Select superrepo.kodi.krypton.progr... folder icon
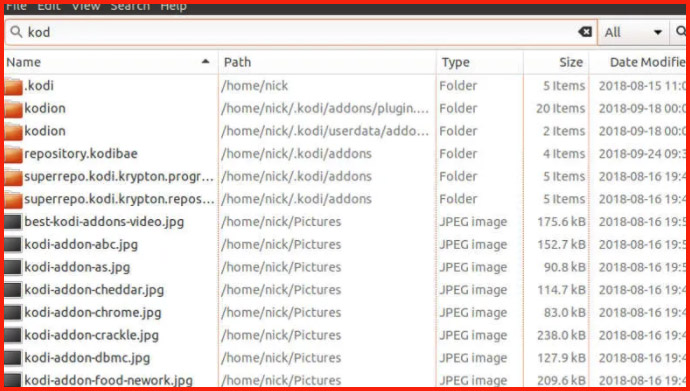The height and width of the screenshot is (391, 690). pyautogui.click(x=14, y=177)
